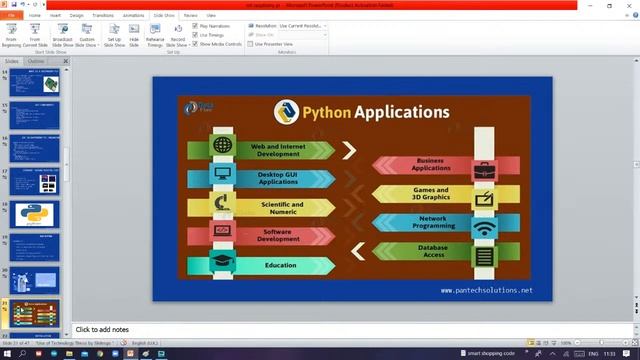Image resolution: width=640 pixels, height=360 pixels.
Task: Open Windows taskbar search
Action: tap(22, 353)
